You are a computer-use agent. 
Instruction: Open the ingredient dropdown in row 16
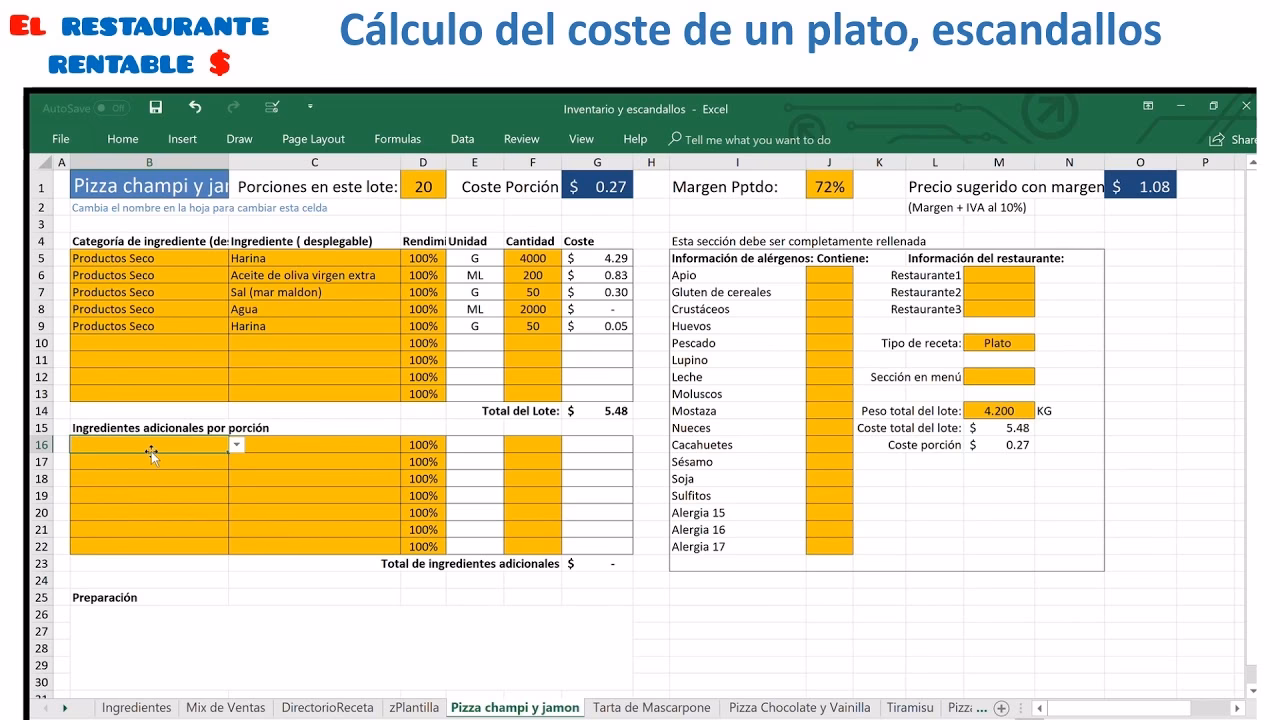click(x=237, y=444)
